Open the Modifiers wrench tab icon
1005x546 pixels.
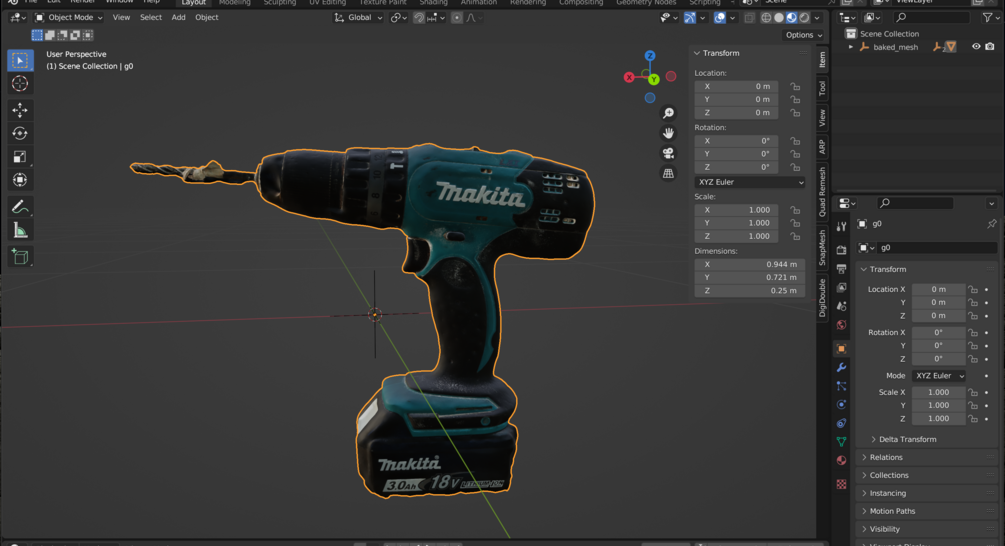842,367
